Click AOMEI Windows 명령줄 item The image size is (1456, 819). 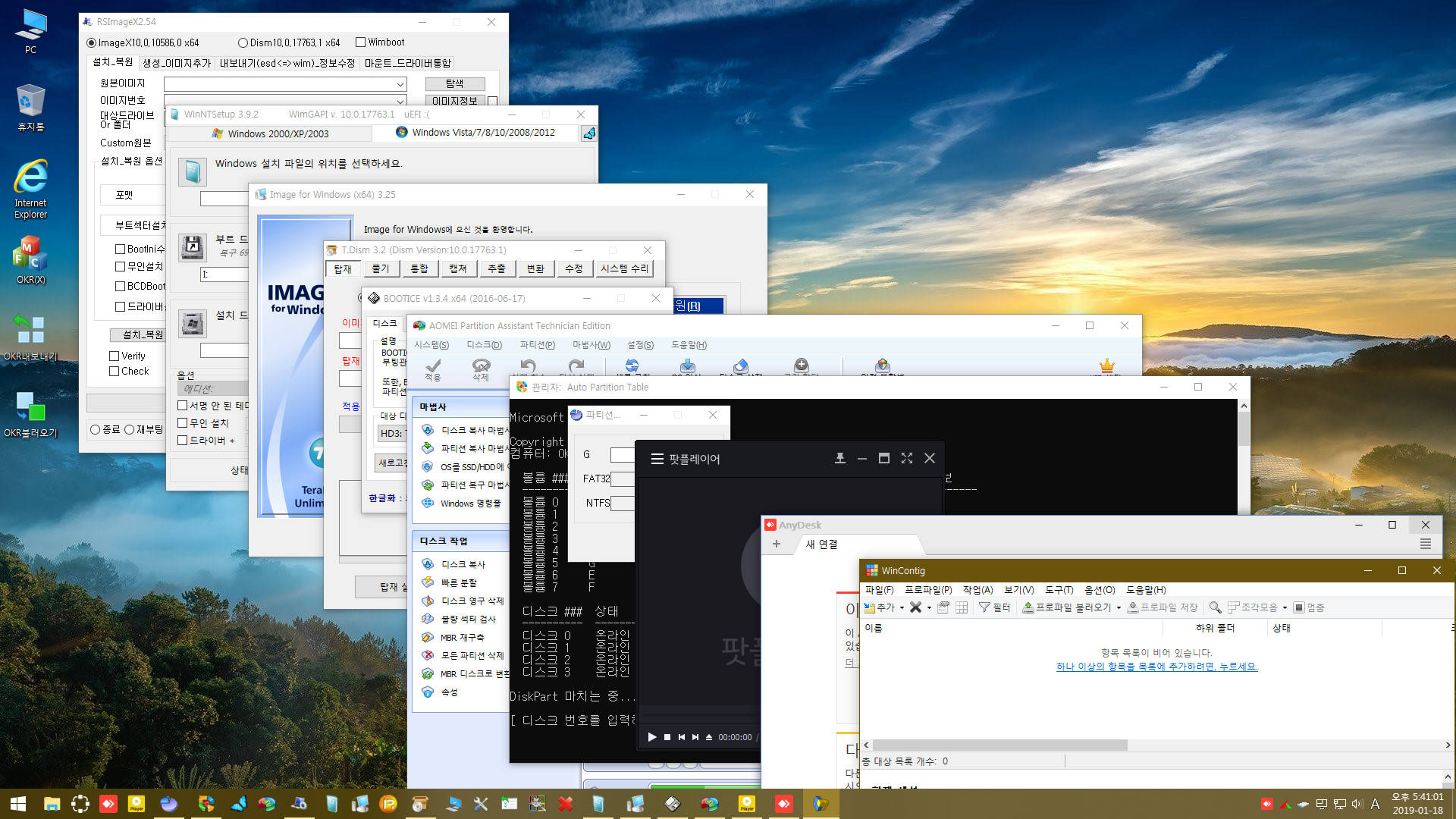coord(463,504)
